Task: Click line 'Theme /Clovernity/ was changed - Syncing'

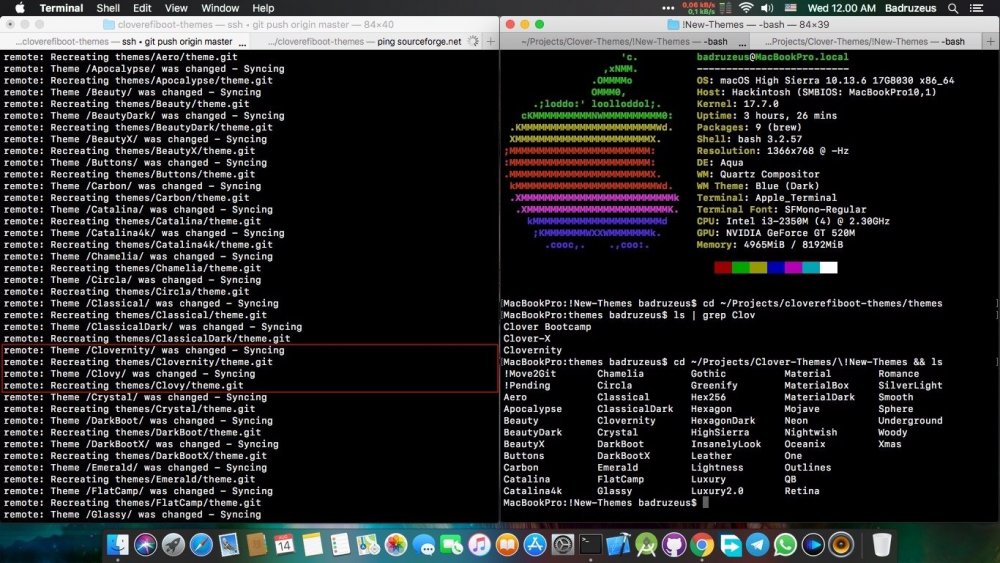Action: (x=143, y=350)
